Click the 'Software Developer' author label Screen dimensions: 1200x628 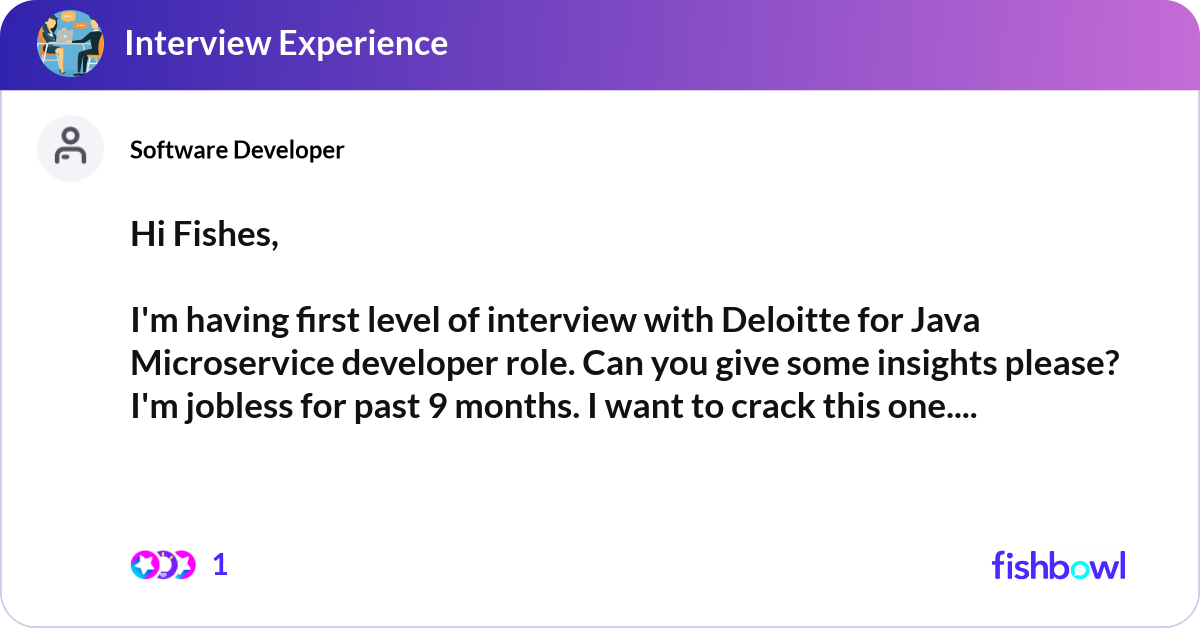pyautogui.click(x=237, y=150)
